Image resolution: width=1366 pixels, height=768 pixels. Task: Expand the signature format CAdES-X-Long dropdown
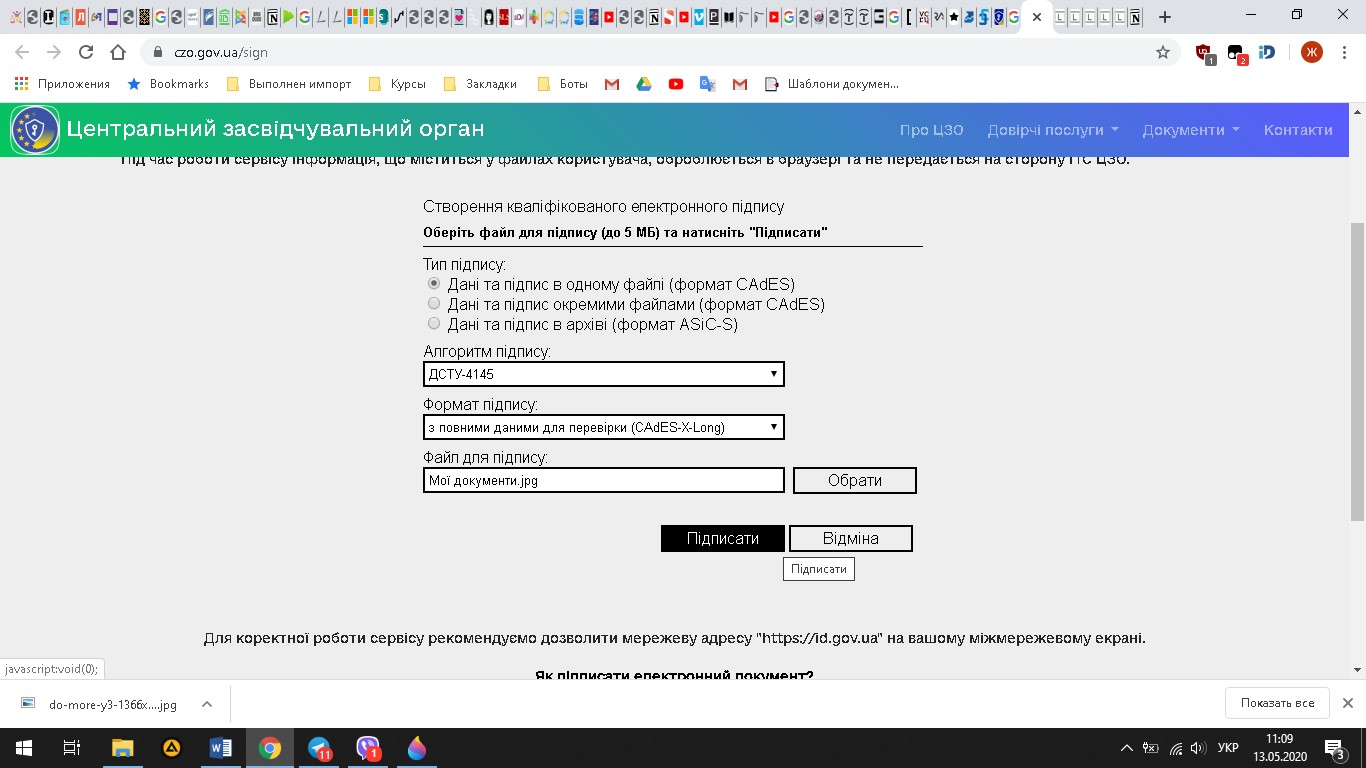coord(603,428)
